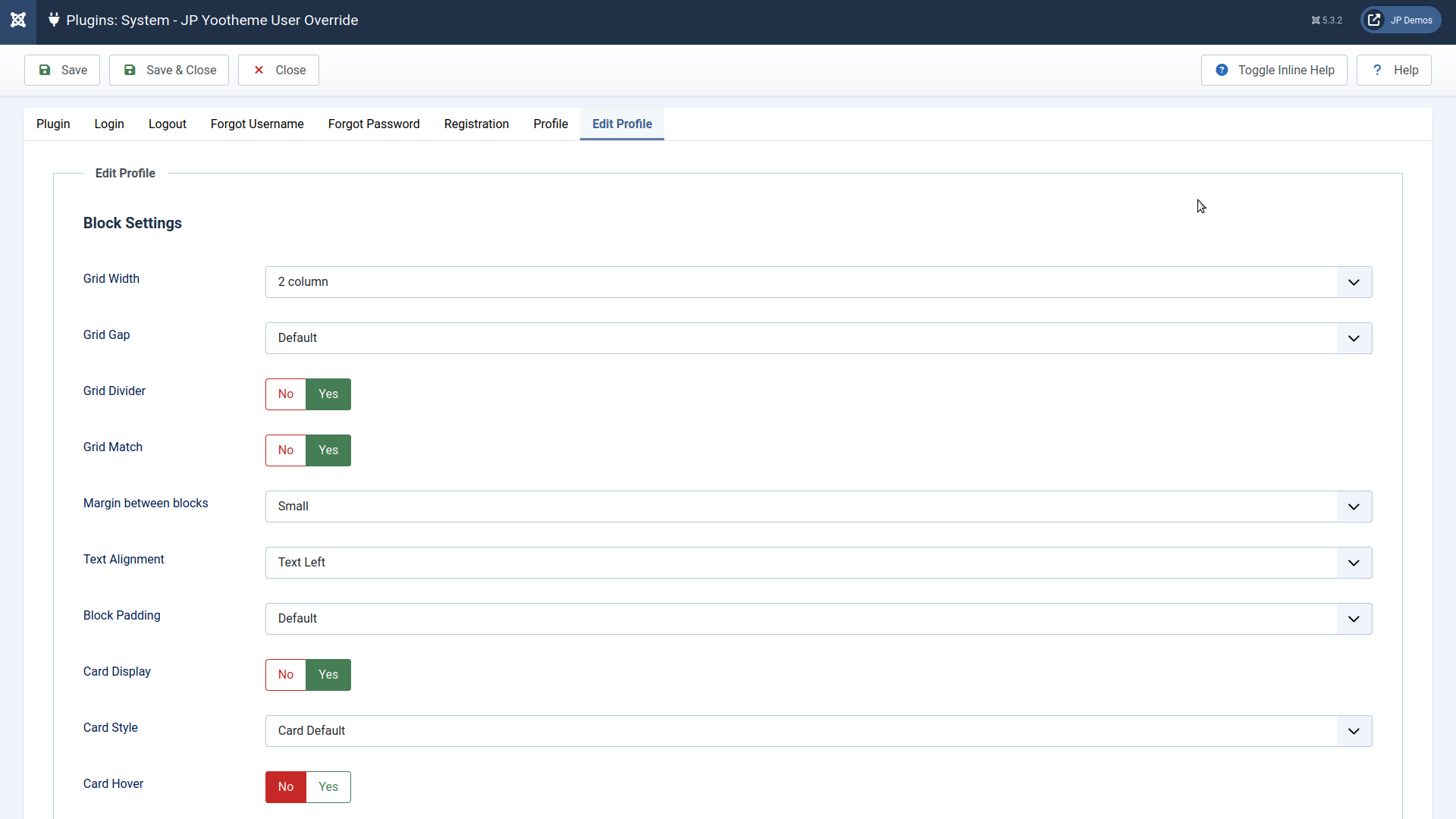Click the Close button with the red X
Image resolution: width=1456 pixels, height=819 pixels.
coord(278,70)
